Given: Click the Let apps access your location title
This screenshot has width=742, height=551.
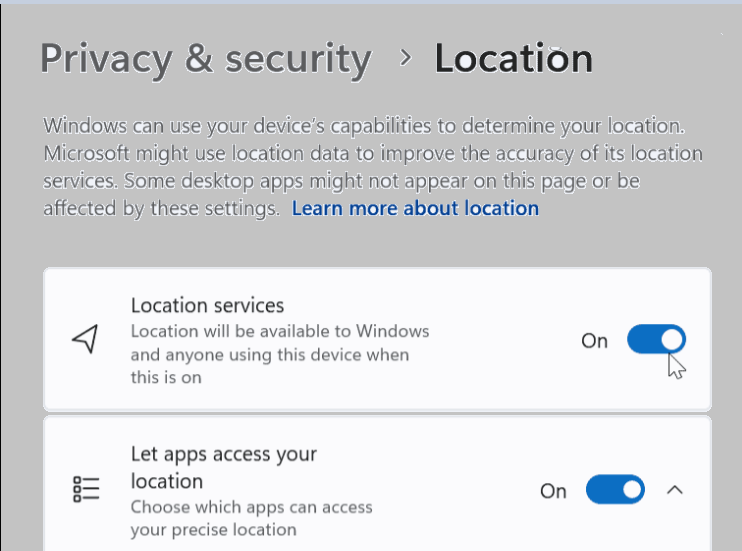Looking at the screenshot, I should pyautogui.click(x=223, y=467).
